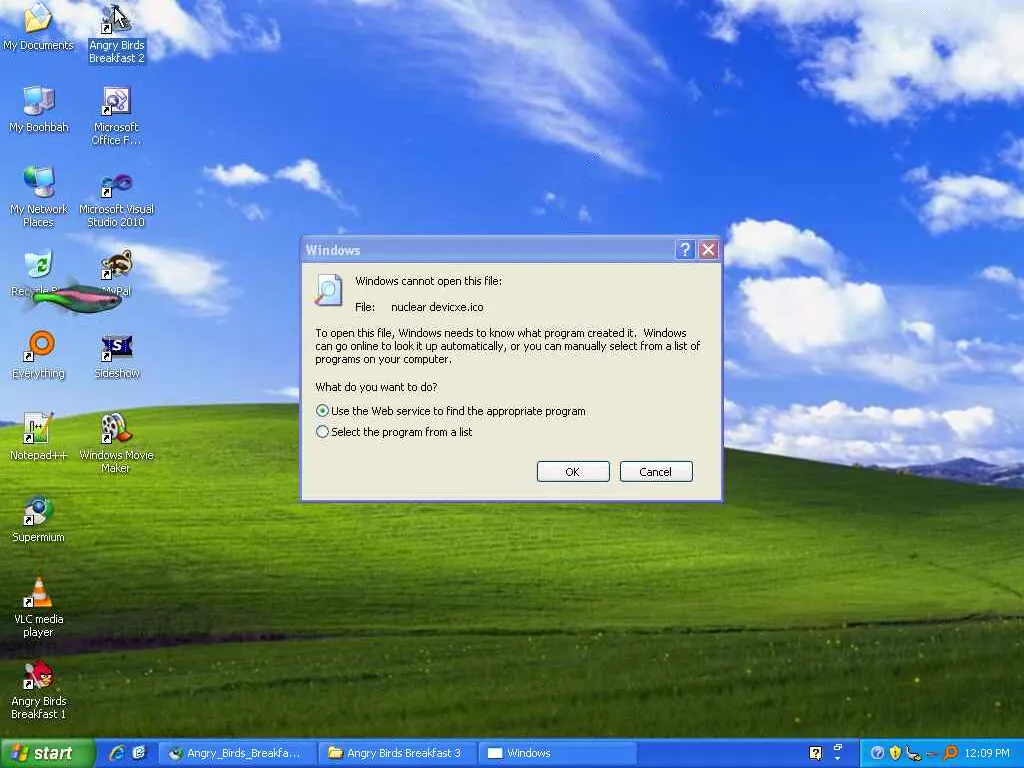Choose Select the program from a list

394,432
